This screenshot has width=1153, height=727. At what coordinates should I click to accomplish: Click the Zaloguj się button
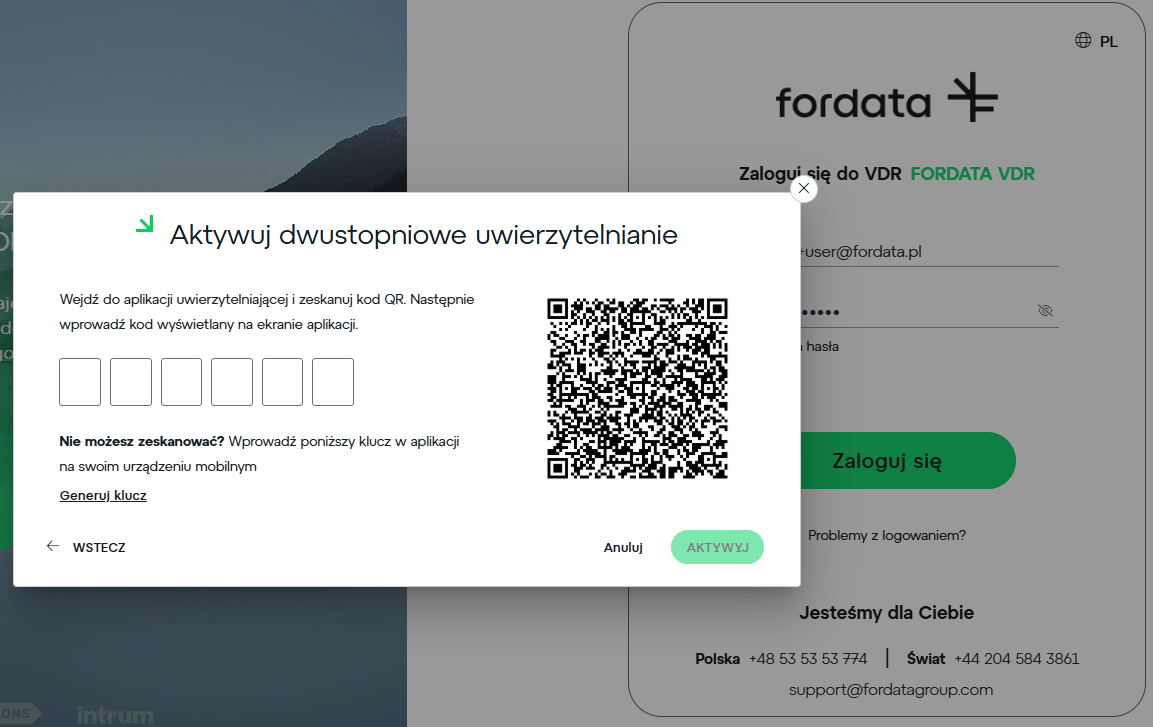click(907, 461)
